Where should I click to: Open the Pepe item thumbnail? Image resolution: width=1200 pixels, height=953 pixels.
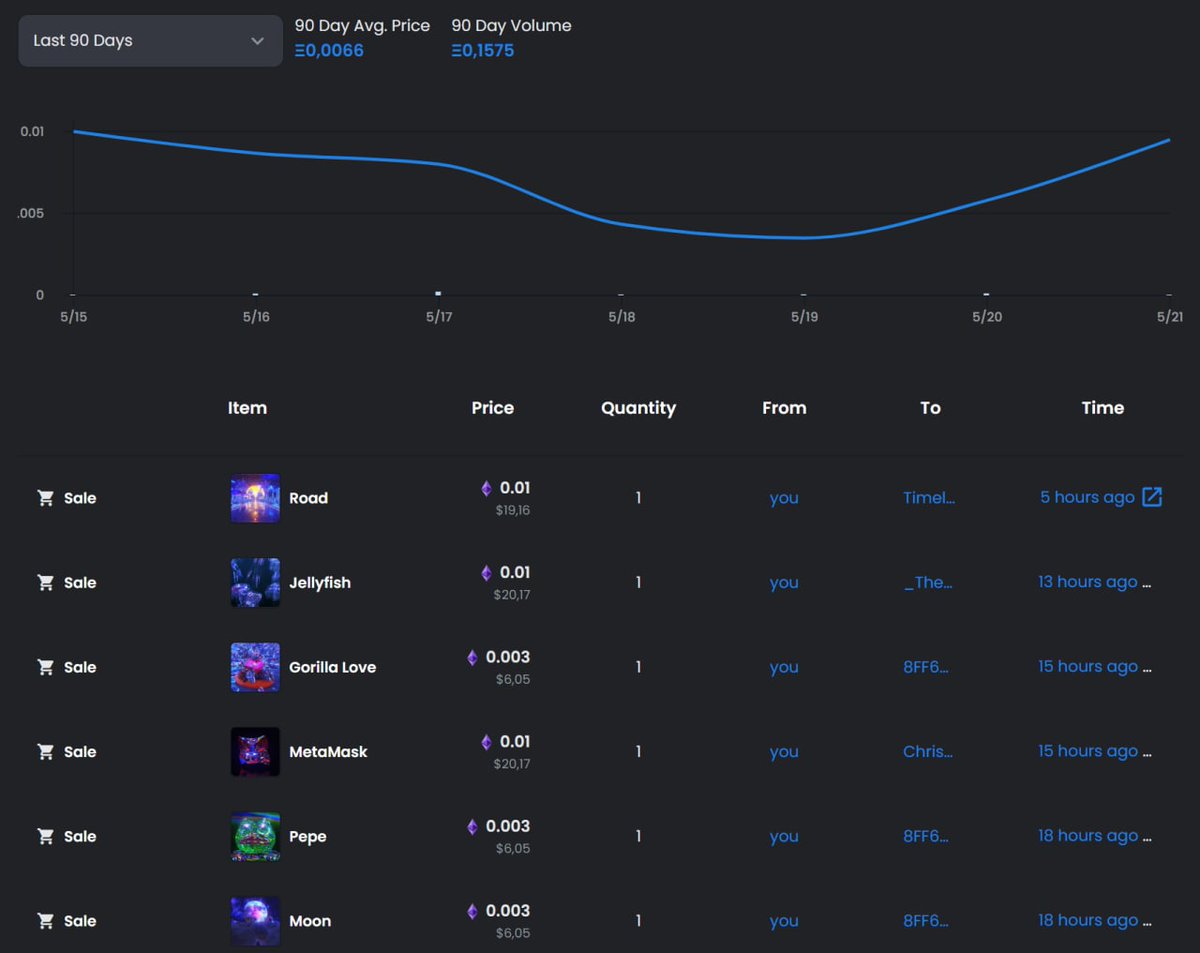coord(255,836)
